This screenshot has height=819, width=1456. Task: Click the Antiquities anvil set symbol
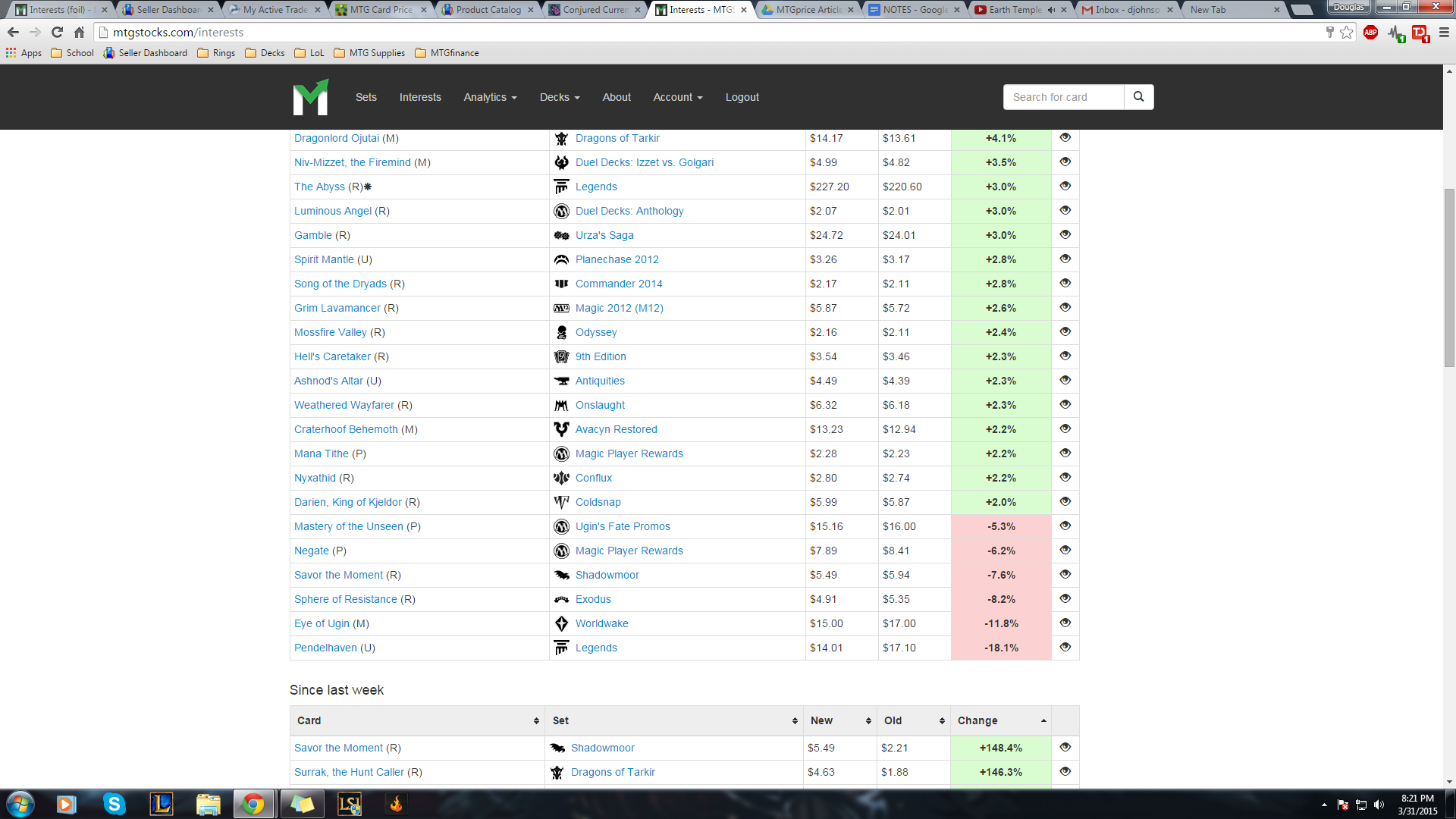click(x=561, y=381)
